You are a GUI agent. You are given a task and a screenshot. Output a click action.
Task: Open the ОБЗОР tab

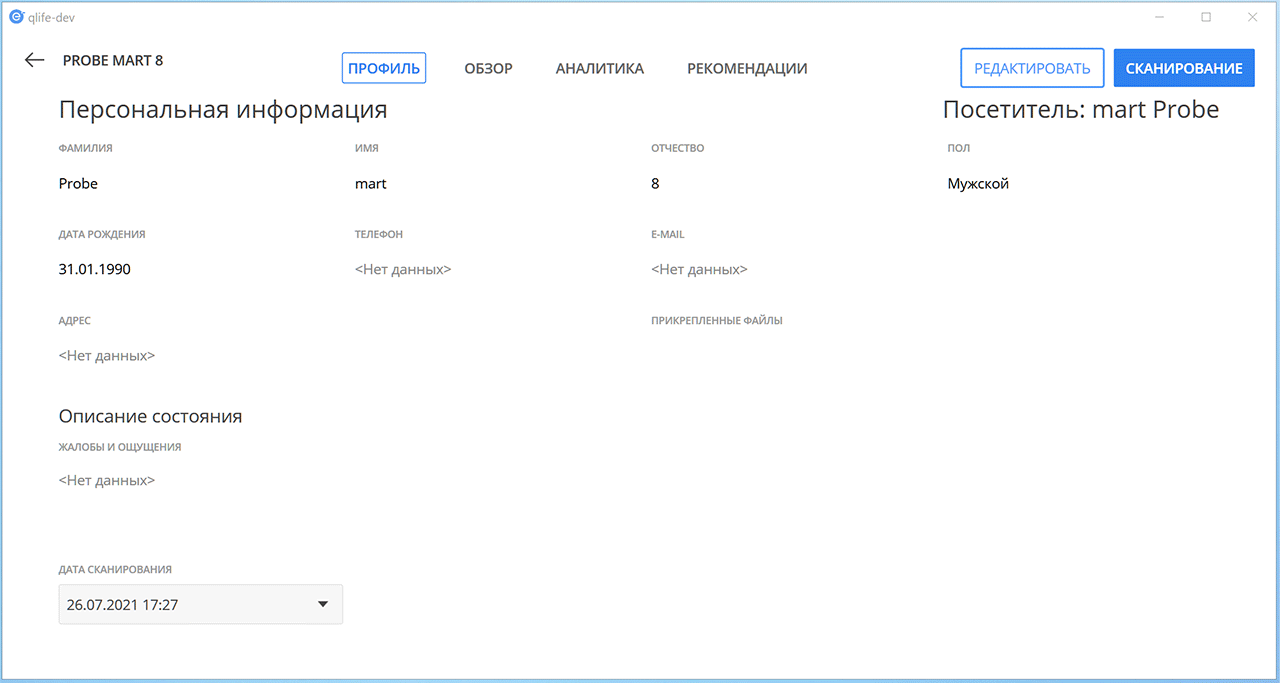point(488,69)
